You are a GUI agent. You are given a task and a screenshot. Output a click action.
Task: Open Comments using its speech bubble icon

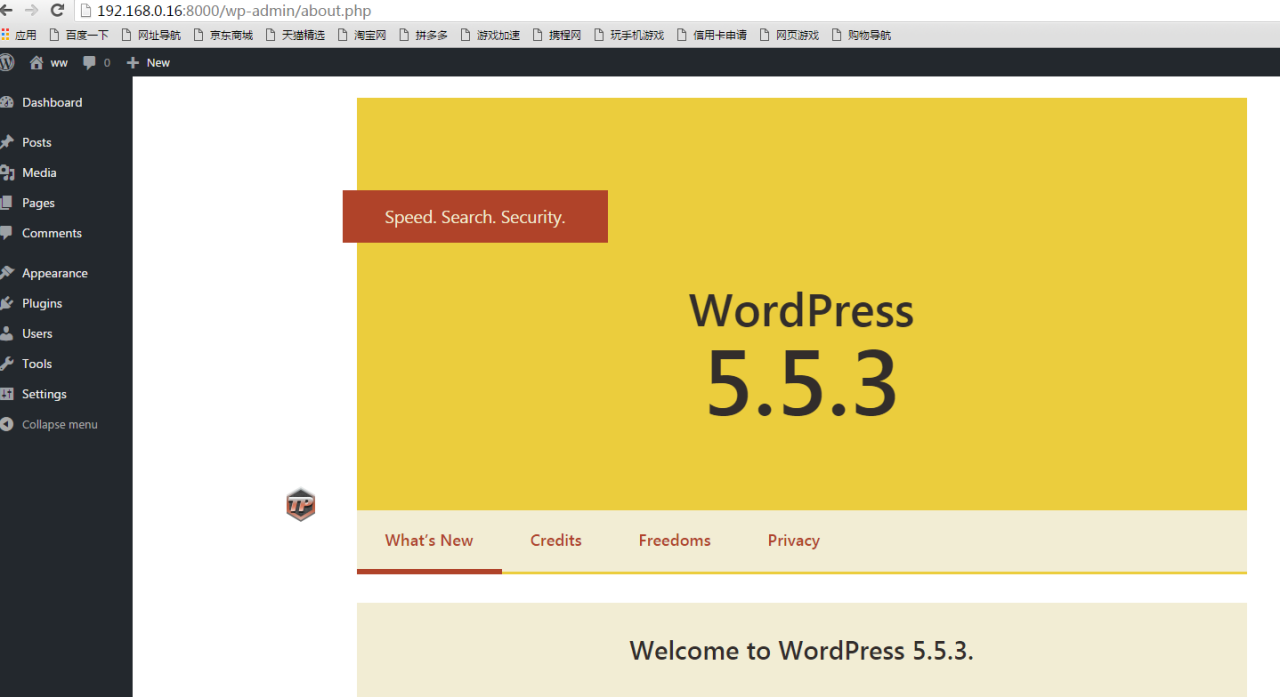click(10, 233)
